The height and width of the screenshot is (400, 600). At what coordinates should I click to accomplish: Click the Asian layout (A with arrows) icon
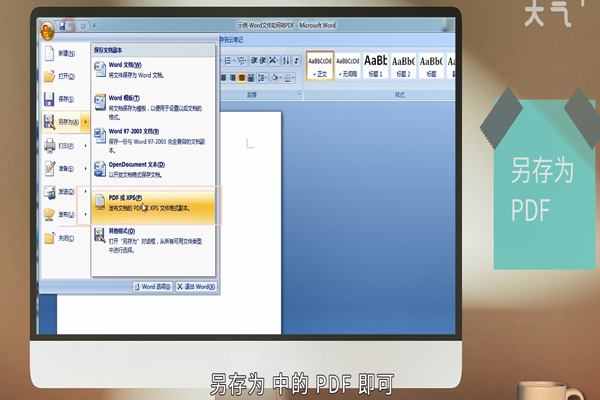coord(274,60)
